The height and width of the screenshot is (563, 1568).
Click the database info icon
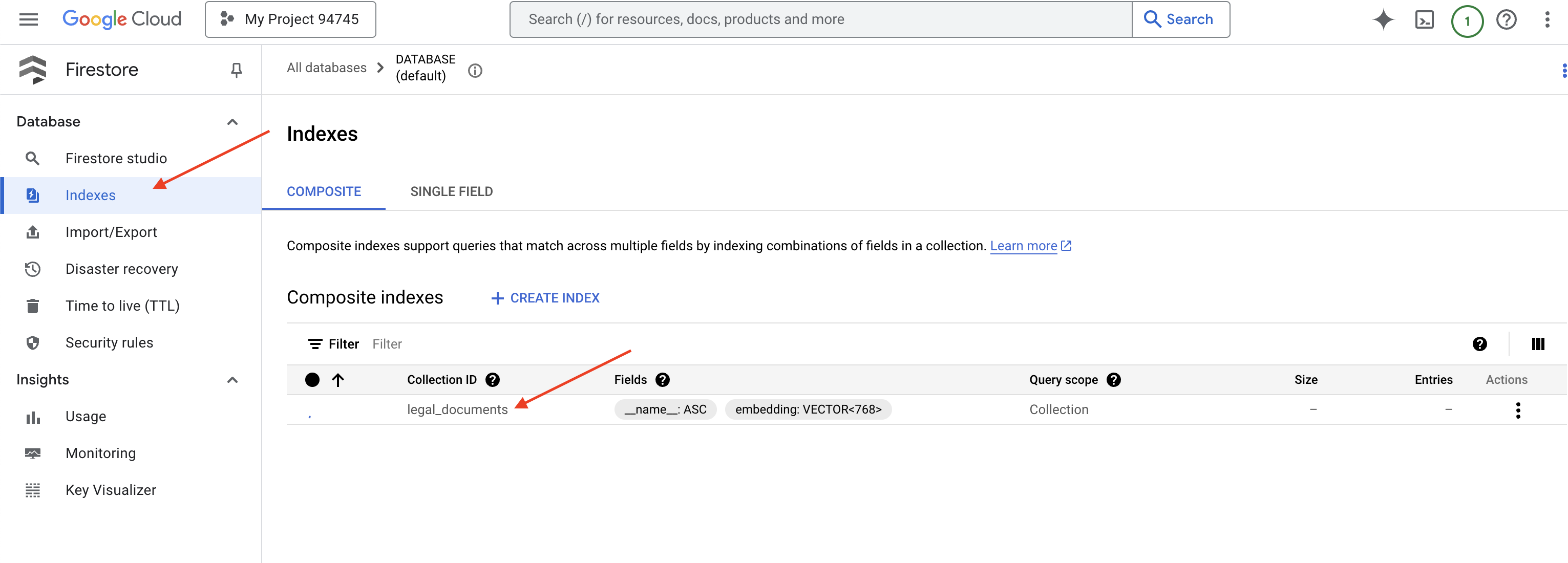pyautogui.click(x=475, y=71)
